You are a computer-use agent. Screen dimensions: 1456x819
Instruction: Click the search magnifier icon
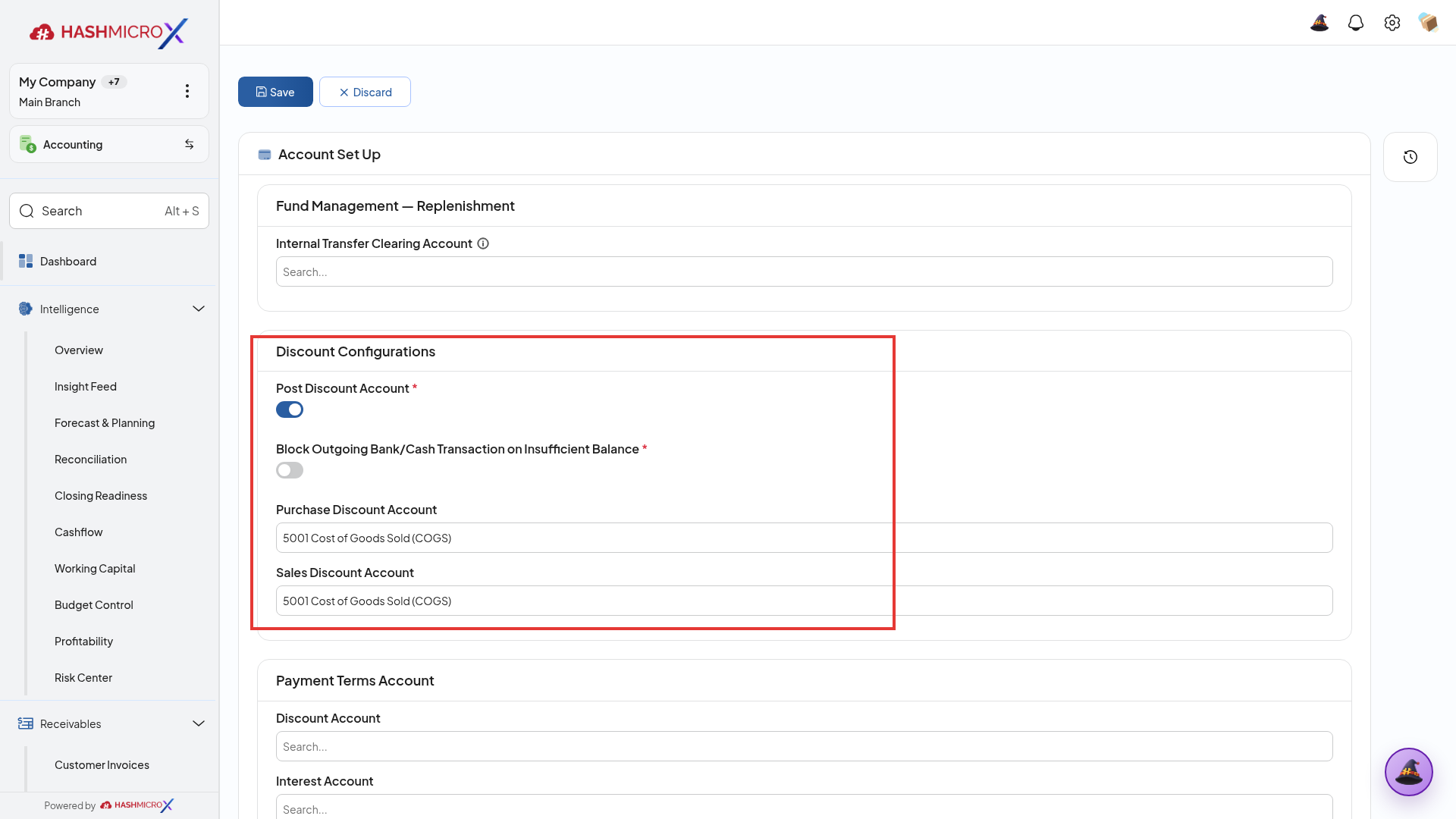click(27, 211)
